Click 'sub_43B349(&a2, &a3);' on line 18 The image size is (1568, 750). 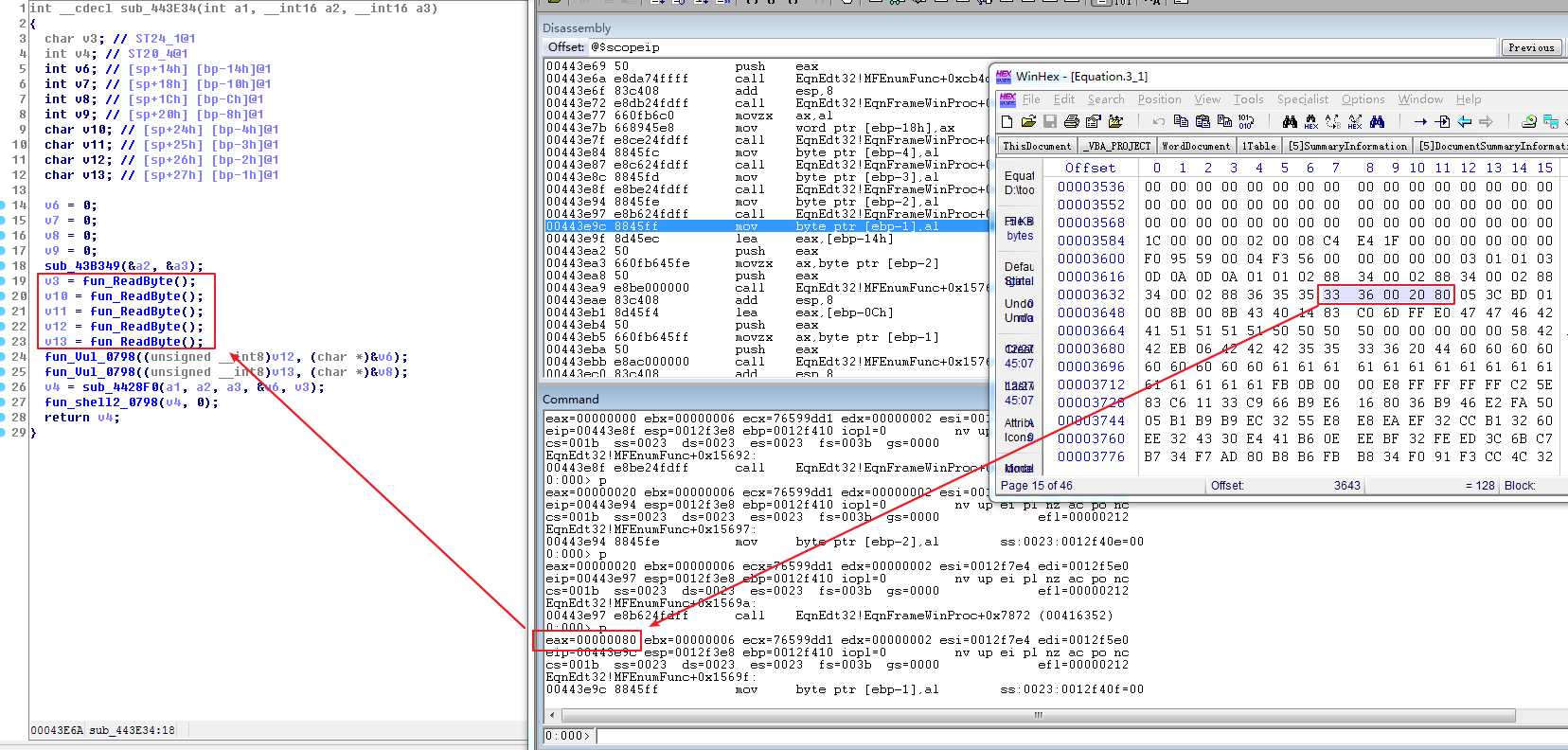(123, 266)
